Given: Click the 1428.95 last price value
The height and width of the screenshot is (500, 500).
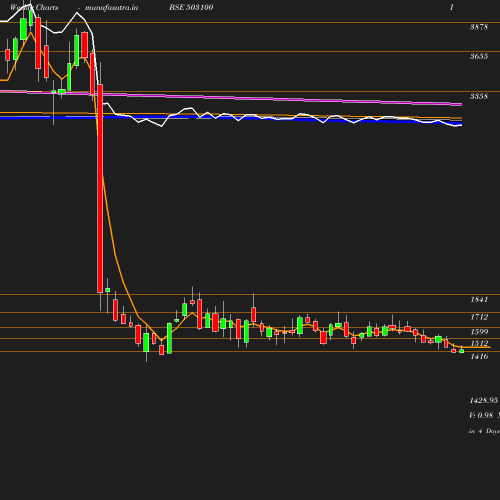Looking at the screenshot, I should (484, 400).
